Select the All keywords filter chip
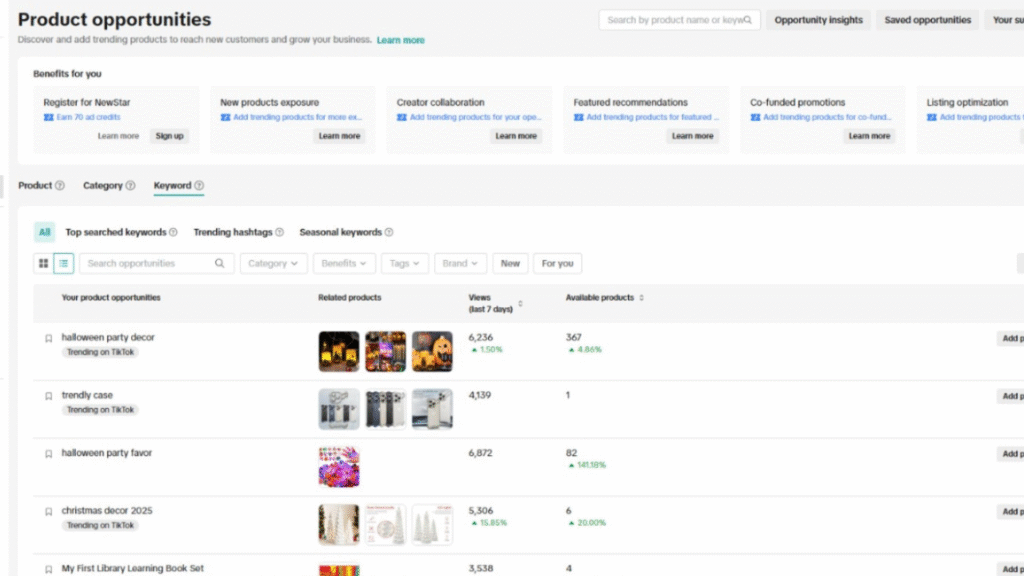The image size is (1024, 576). click(44, 232)
